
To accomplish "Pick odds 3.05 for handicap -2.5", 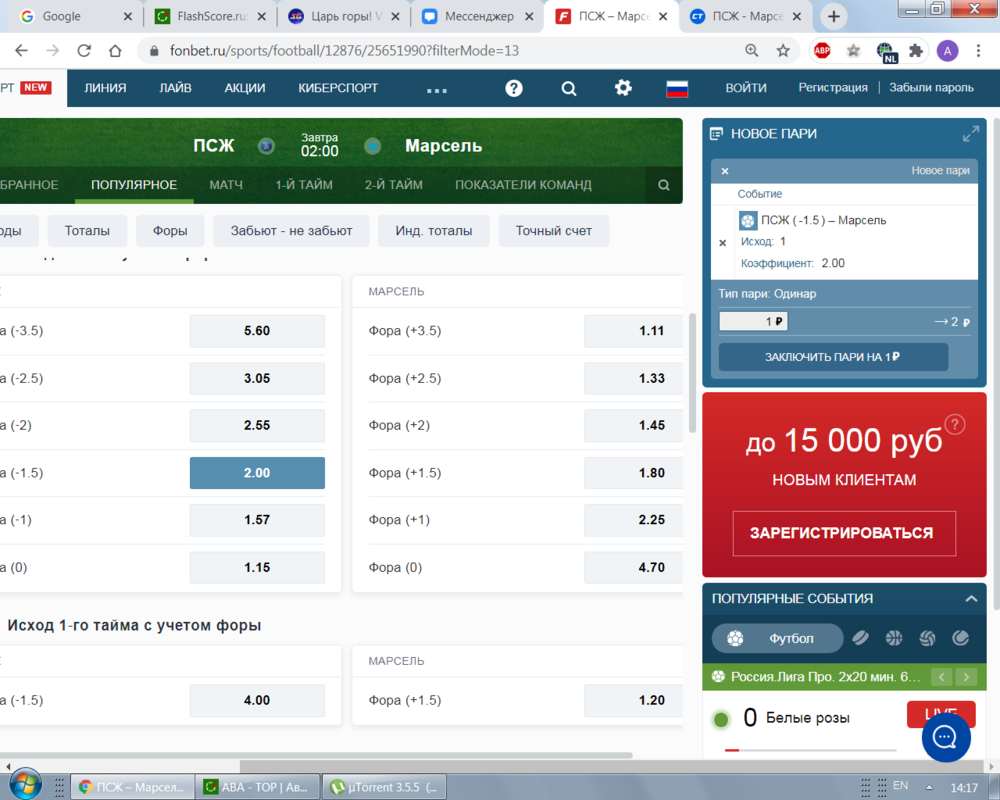I will point(257,378).
